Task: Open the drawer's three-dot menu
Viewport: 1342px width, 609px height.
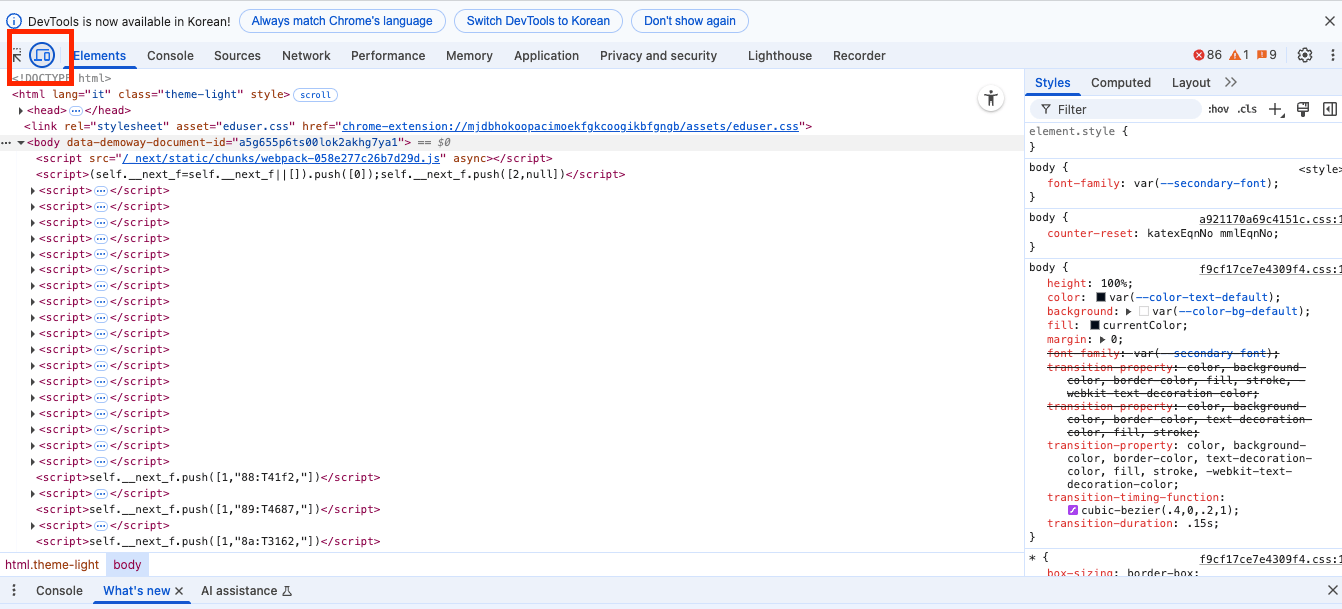Action: tap(14, 591)
